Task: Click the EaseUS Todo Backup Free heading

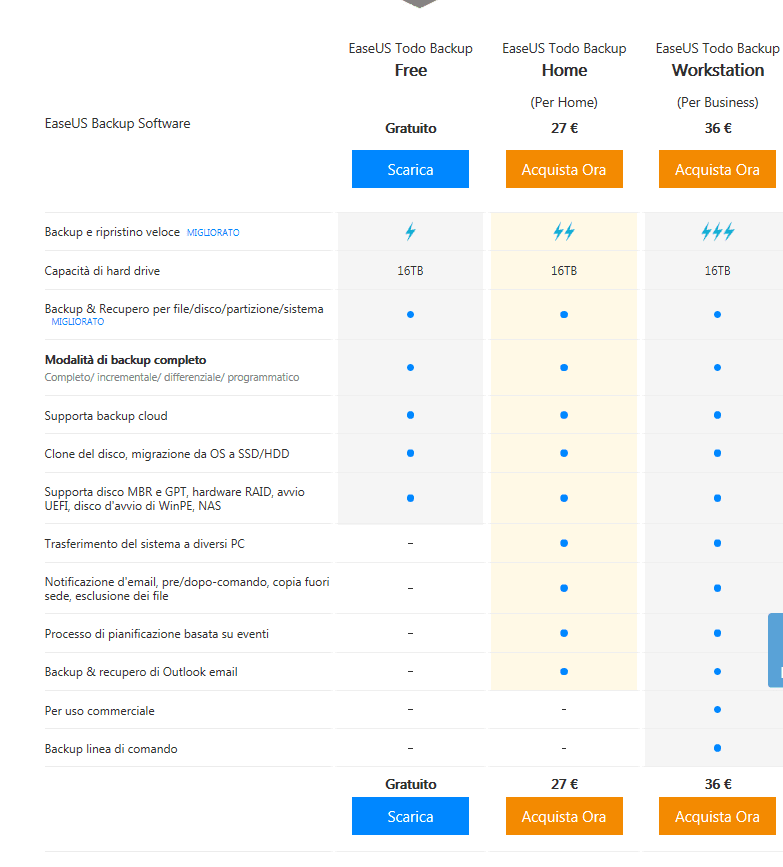Action: pos(410,60)
